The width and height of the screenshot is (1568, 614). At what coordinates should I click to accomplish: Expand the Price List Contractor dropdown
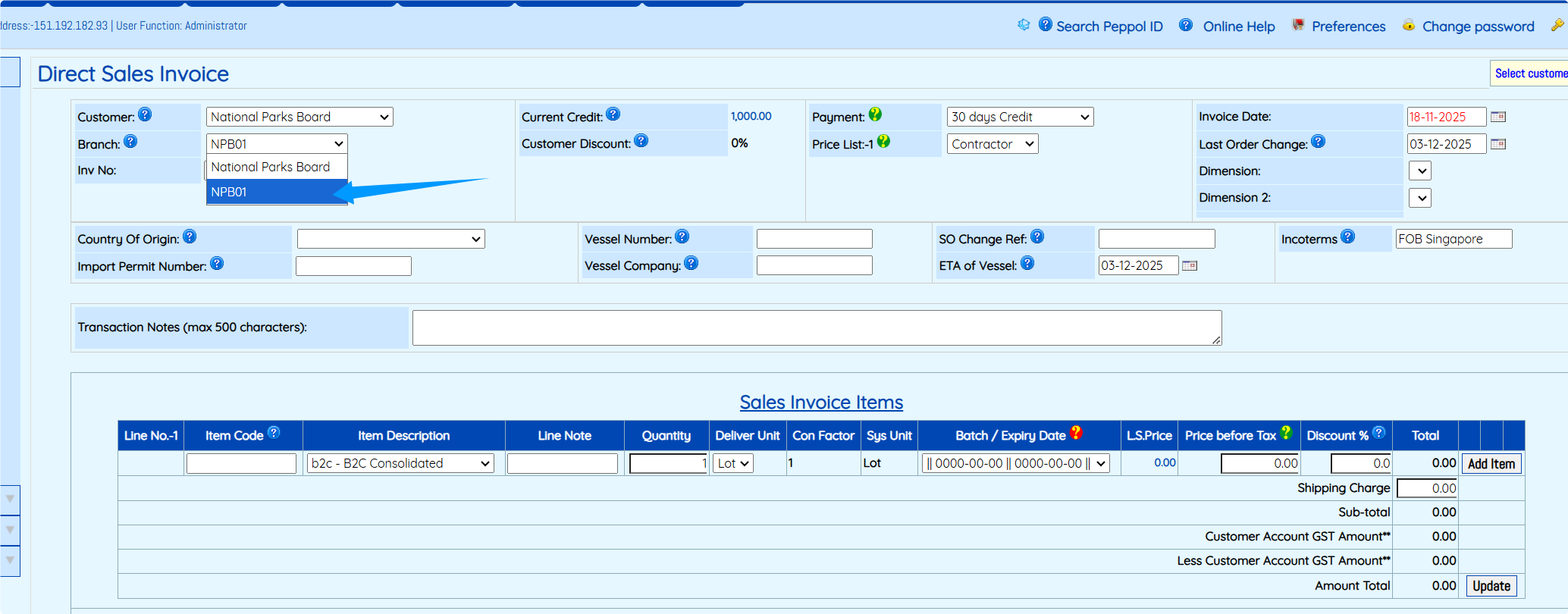click(992, 144)
